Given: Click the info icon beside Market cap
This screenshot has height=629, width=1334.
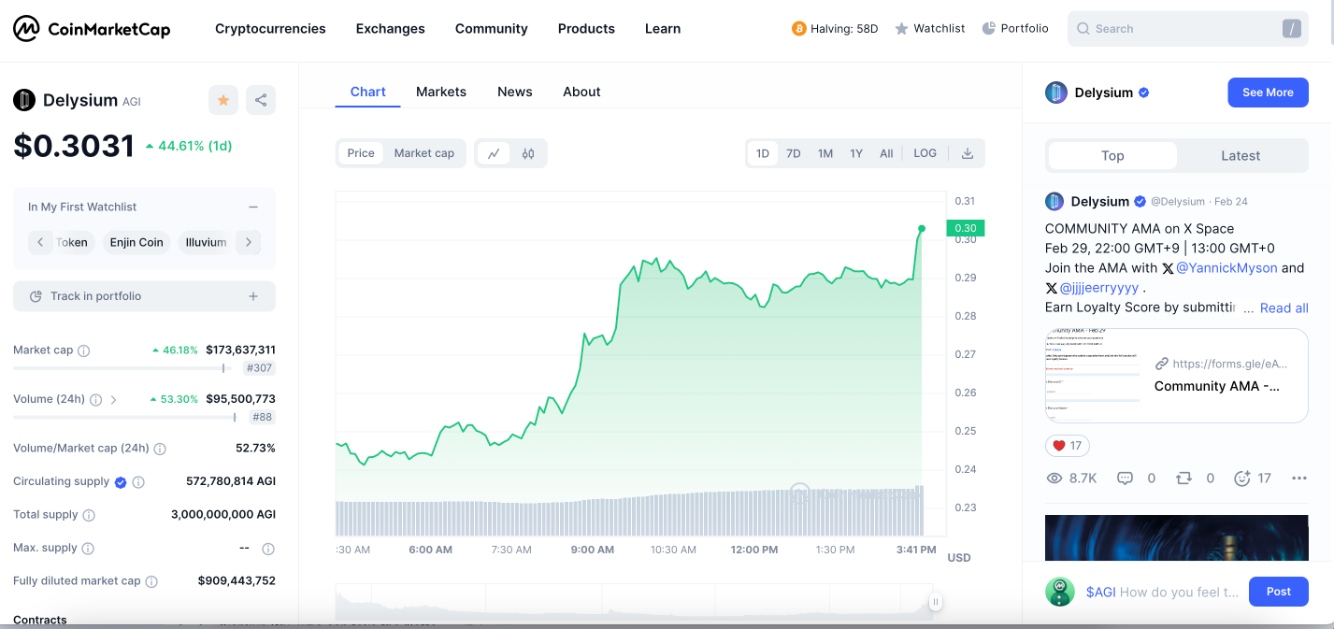Looking at the screenshot, I should [x=84, y=351].
